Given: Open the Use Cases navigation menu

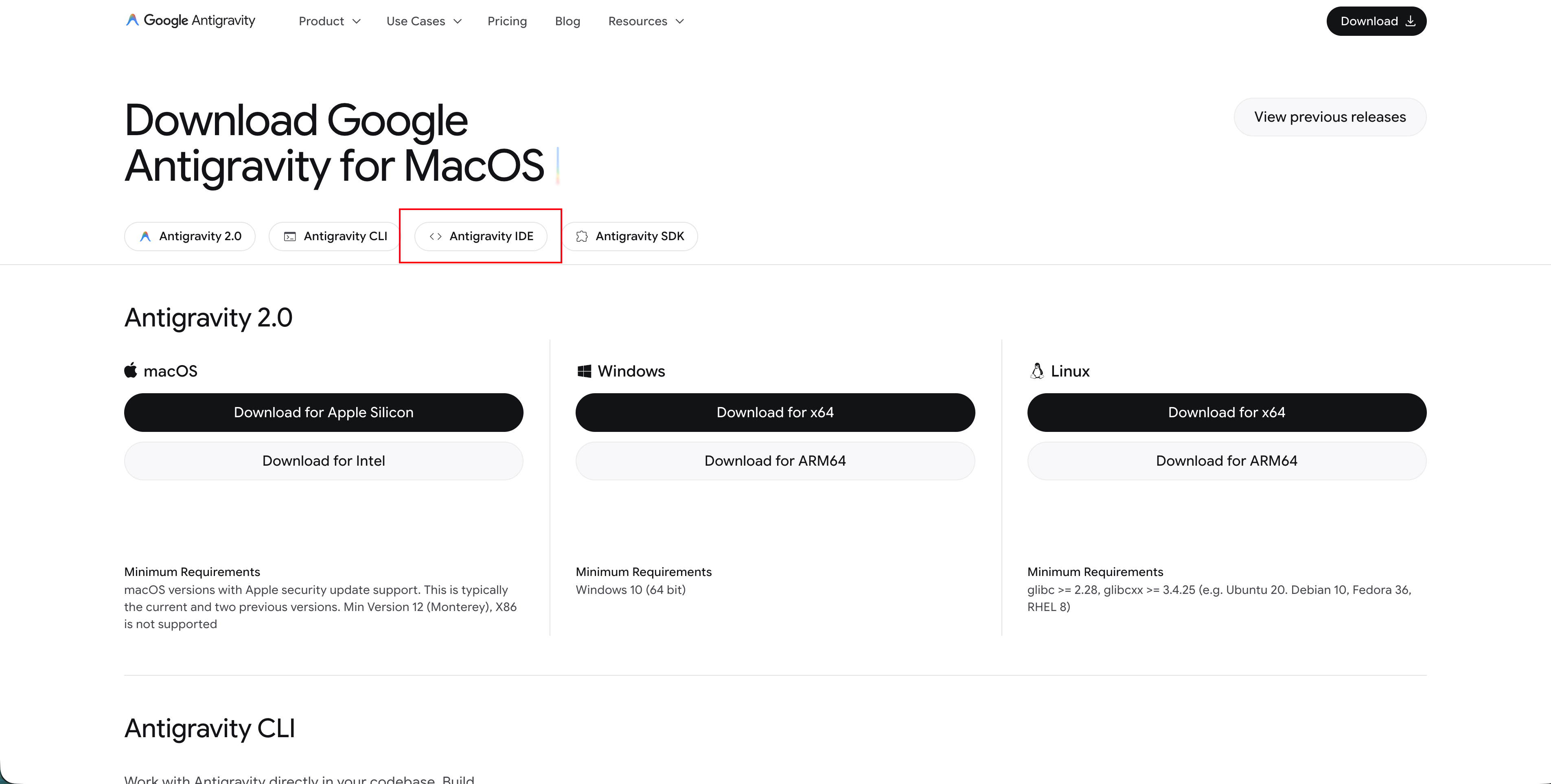Looking at the screenshot, I should (x=424, y=21).
